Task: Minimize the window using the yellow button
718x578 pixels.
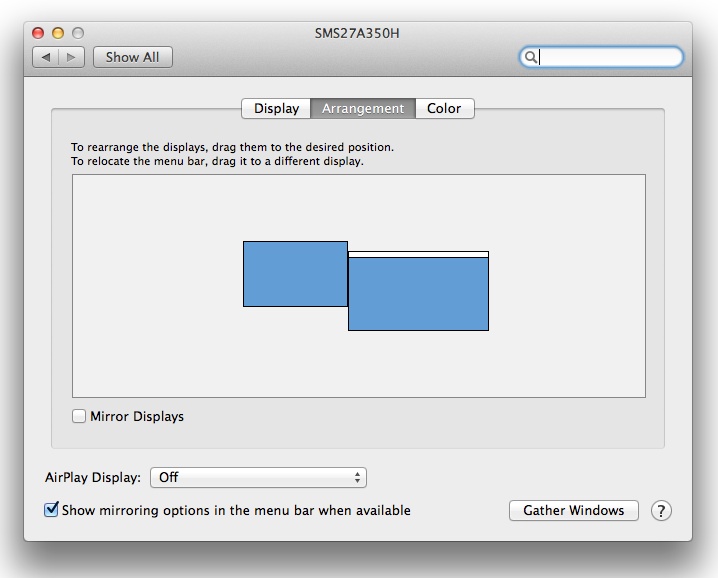Action: [59, 33]
